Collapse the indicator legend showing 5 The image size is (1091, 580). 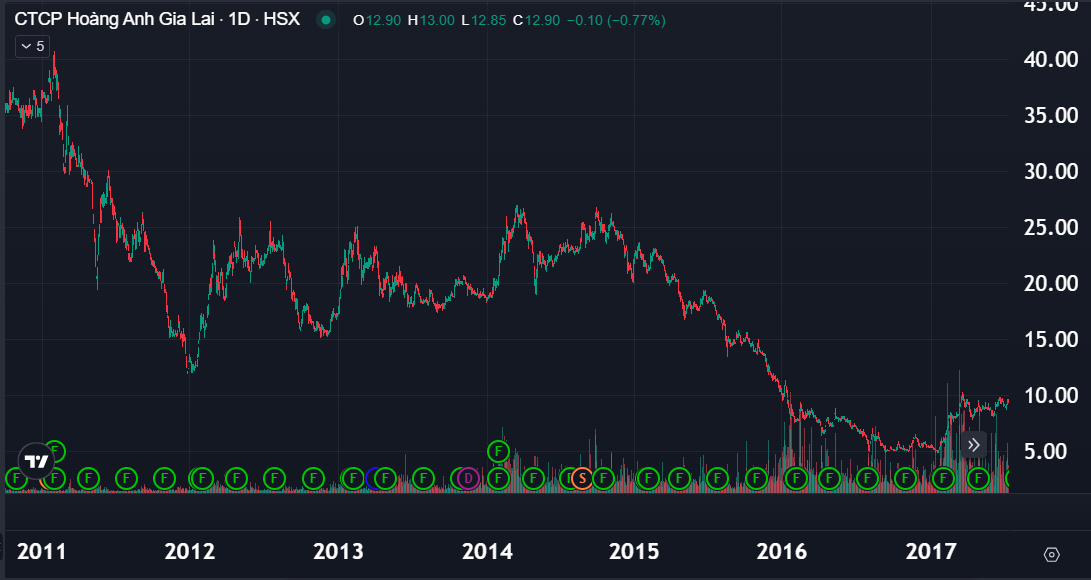coord(32,47)
